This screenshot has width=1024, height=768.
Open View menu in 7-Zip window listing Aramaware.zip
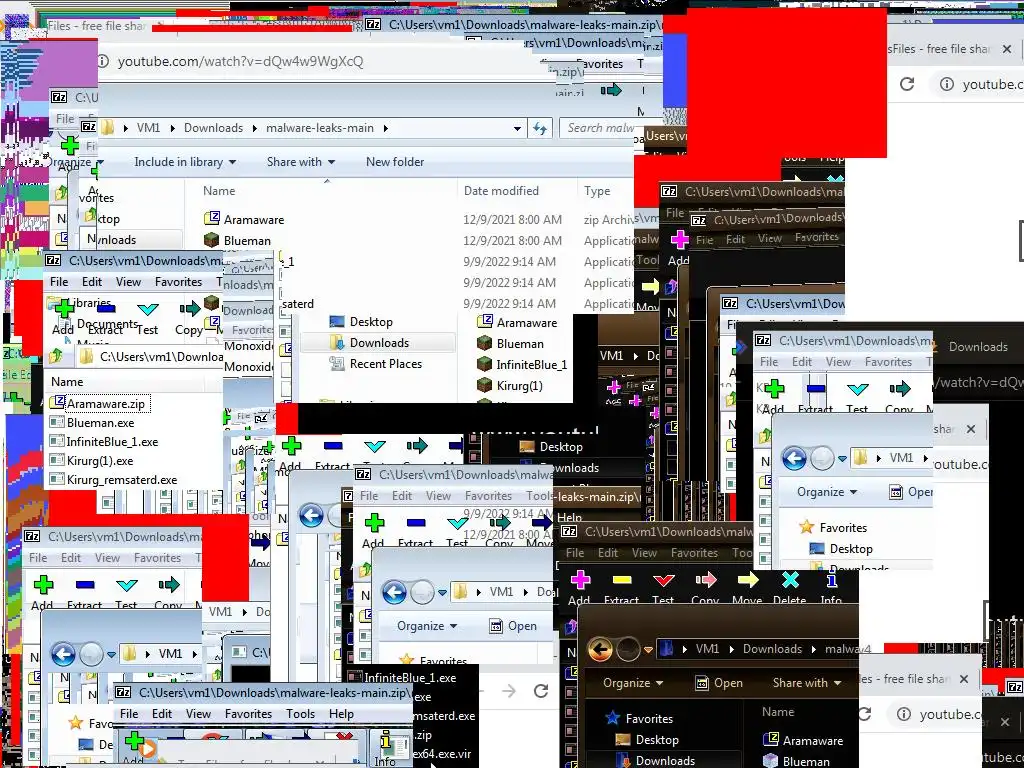tap(128, 281)
